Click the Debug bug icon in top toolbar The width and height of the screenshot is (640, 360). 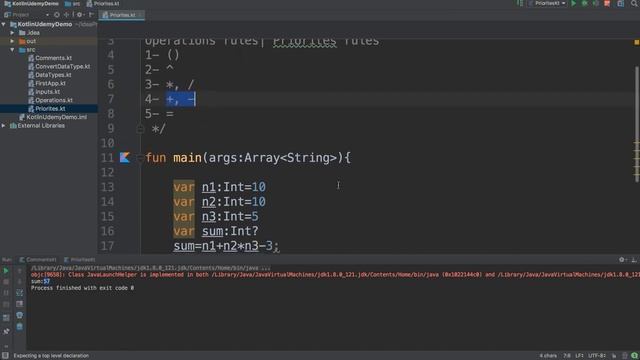coord(584,4)
